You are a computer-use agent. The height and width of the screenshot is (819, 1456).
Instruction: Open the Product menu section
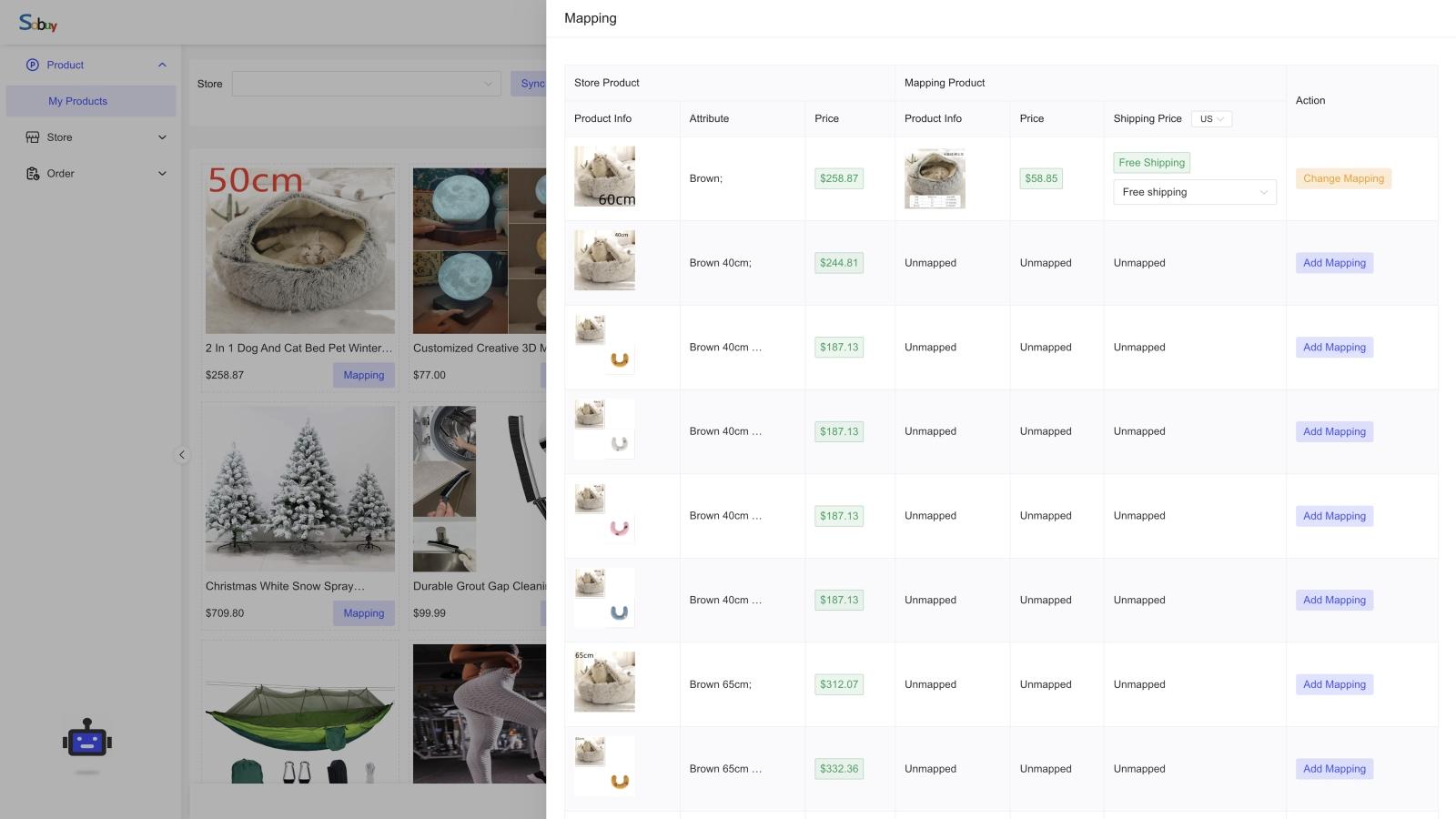point(91,65)
